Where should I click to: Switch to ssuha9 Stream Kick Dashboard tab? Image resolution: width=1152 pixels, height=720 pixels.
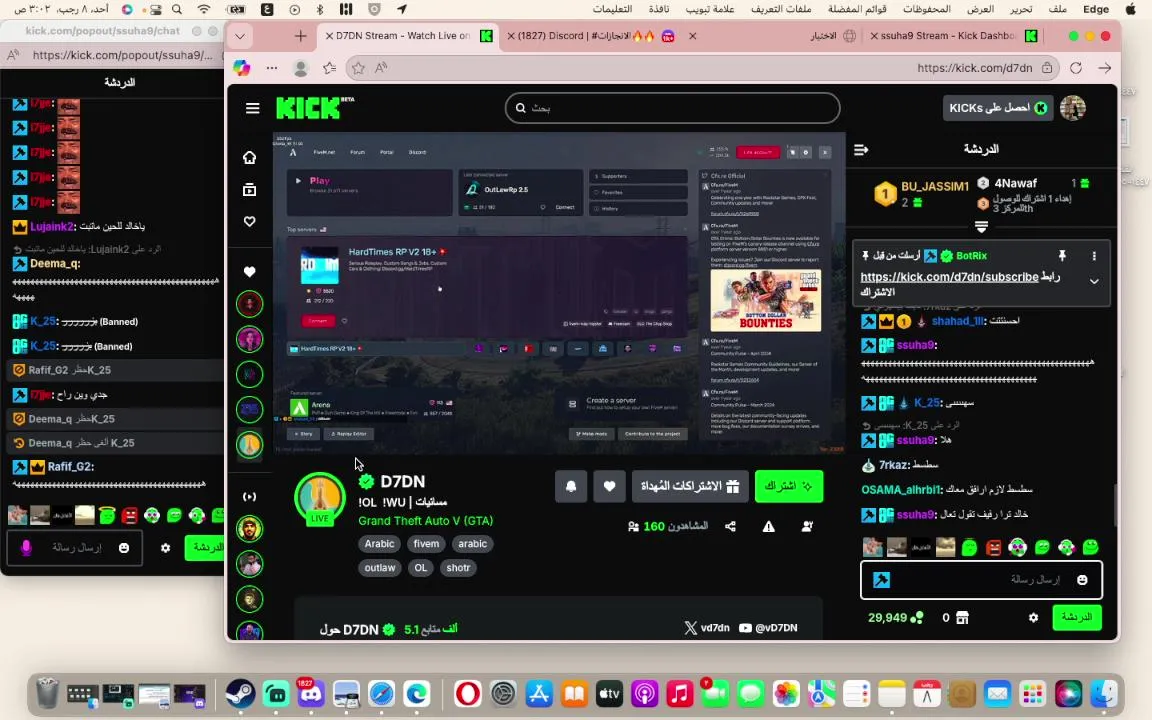point(954,35)
